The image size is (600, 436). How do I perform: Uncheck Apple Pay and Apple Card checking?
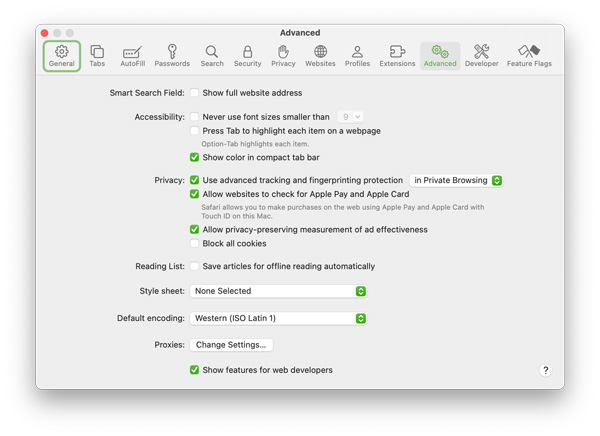(194, 194)
